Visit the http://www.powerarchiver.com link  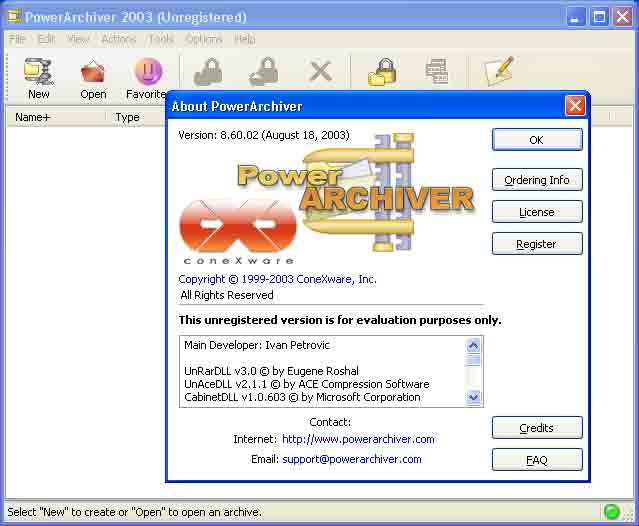click(x=358, y=439)
